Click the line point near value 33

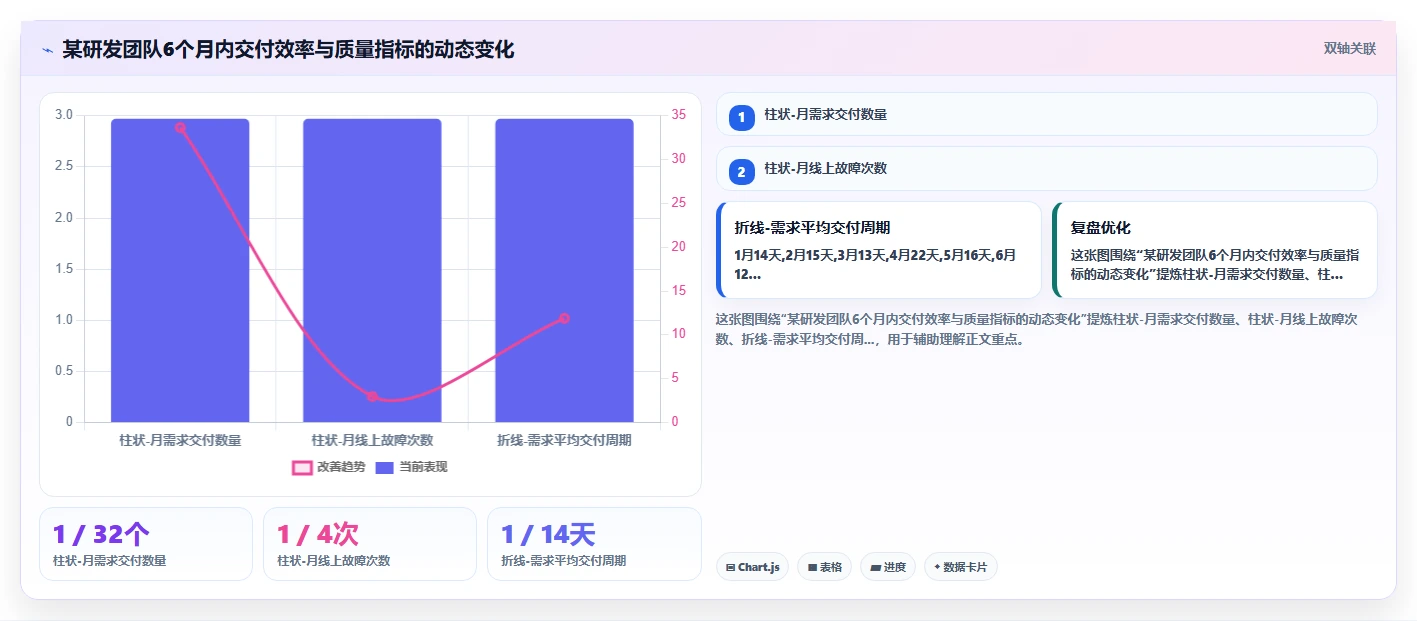click(x=180, y=128)
